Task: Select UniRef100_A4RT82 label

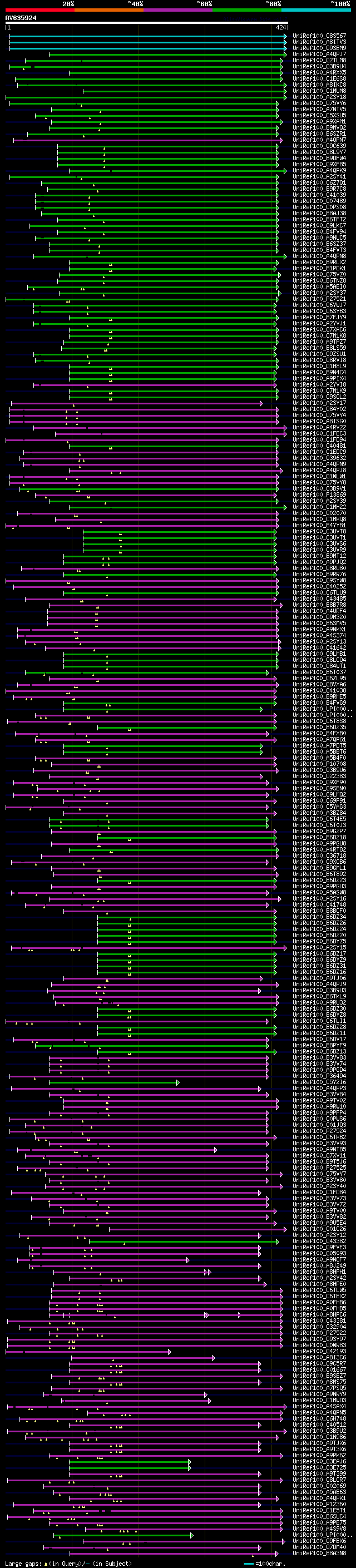Action: (319, 850)
